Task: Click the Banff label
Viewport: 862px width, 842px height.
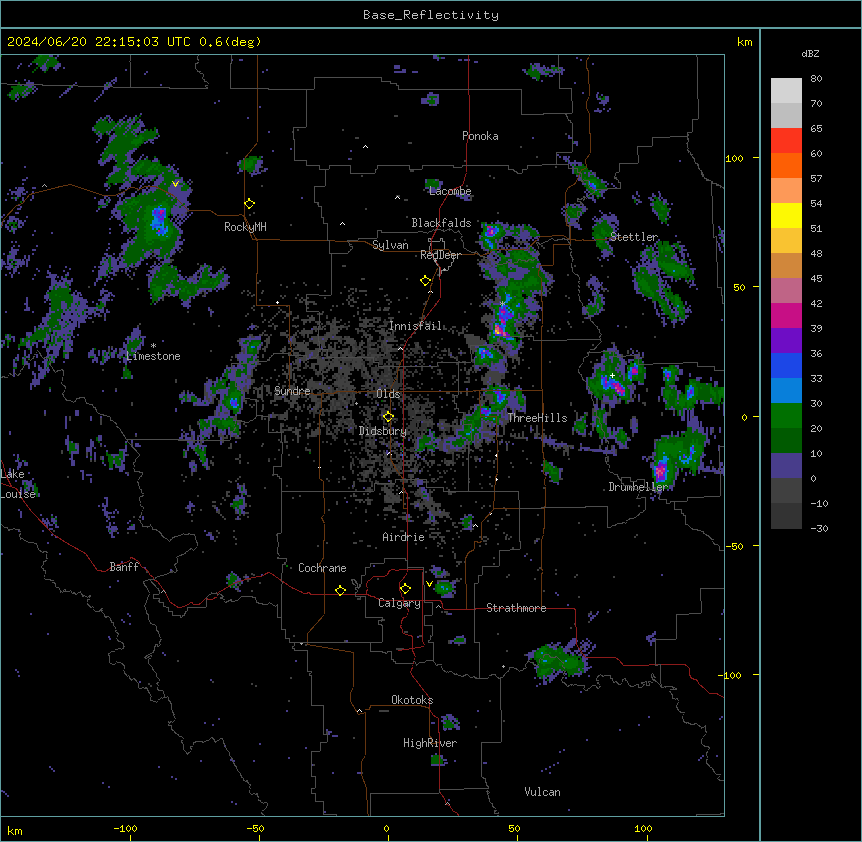Action: tap(124, 567)
